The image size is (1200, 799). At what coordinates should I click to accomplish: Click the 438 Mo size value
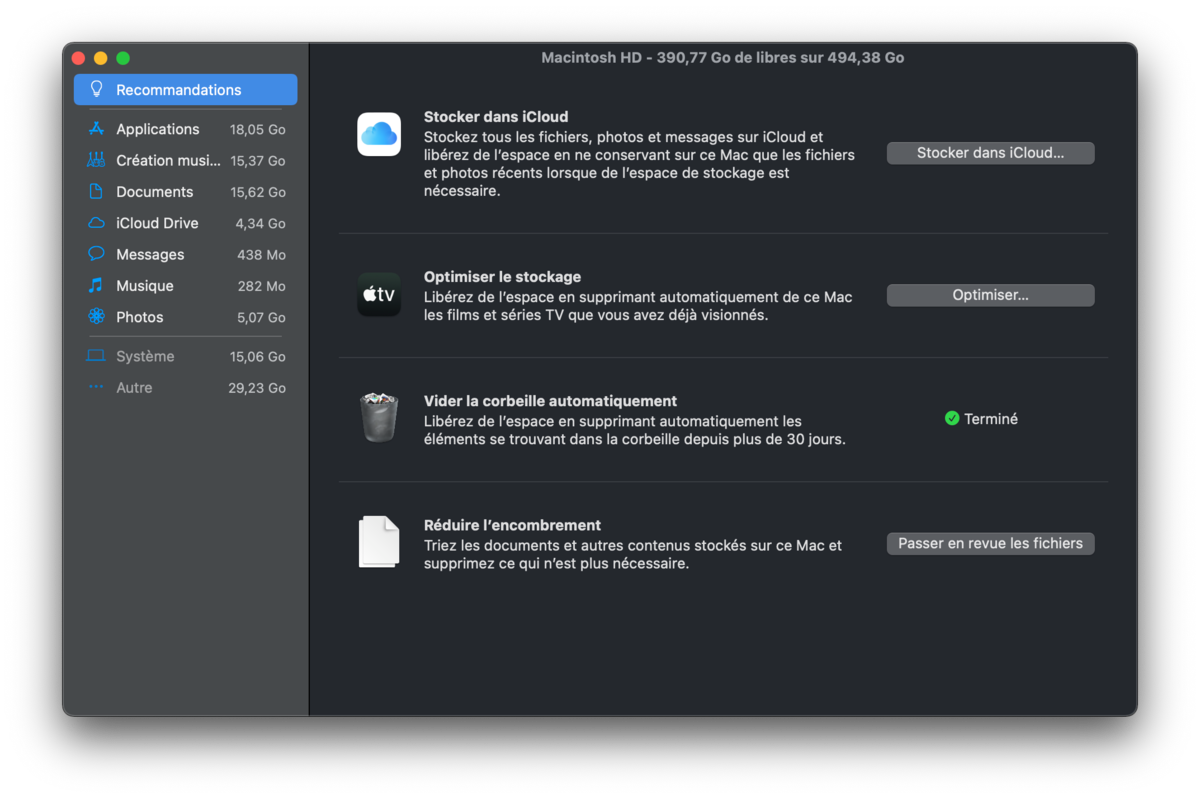pos(261,254)
